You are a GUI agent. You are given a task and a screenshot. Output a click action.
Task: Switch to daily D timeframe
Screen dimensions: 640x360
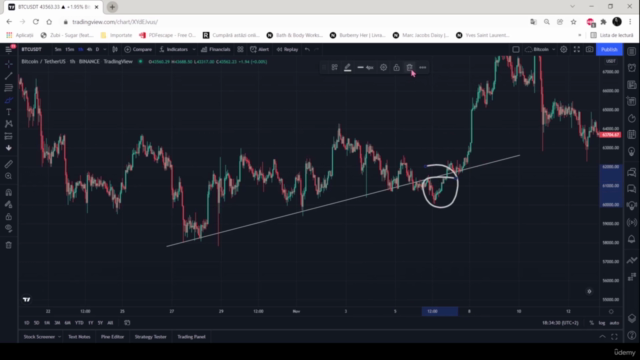pos(97,49)
